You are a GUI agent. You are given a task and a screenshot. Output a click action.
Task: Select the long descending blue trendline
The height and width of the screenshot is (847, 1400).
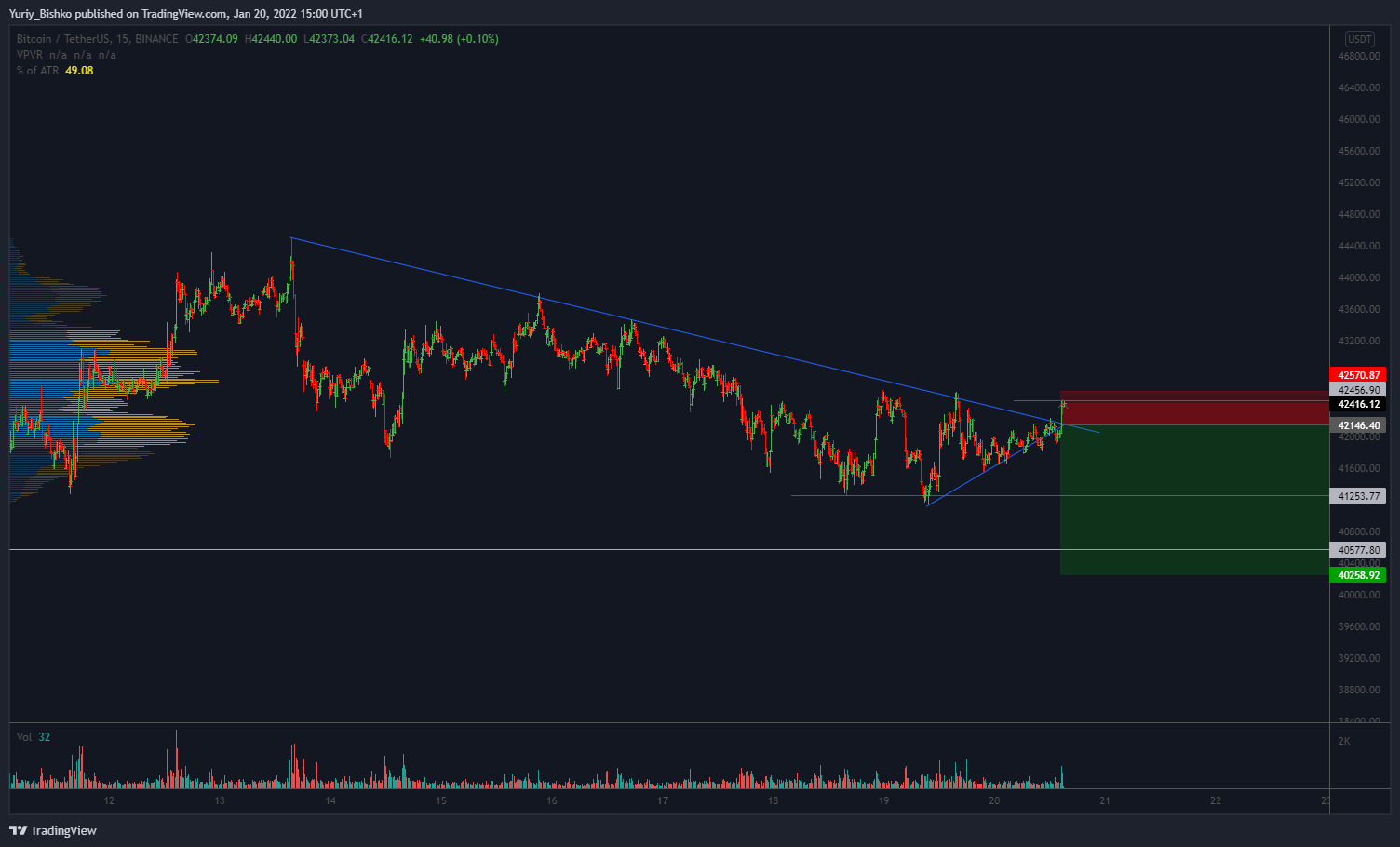(x=694, y=335)
